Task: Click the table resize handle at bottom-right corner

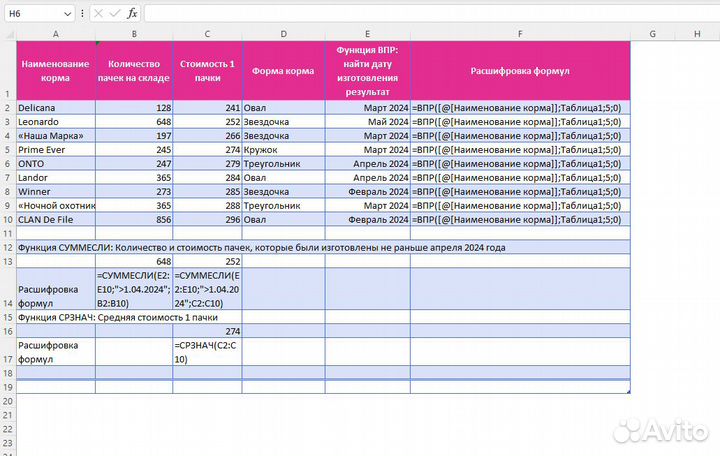Action: point(628,391)
